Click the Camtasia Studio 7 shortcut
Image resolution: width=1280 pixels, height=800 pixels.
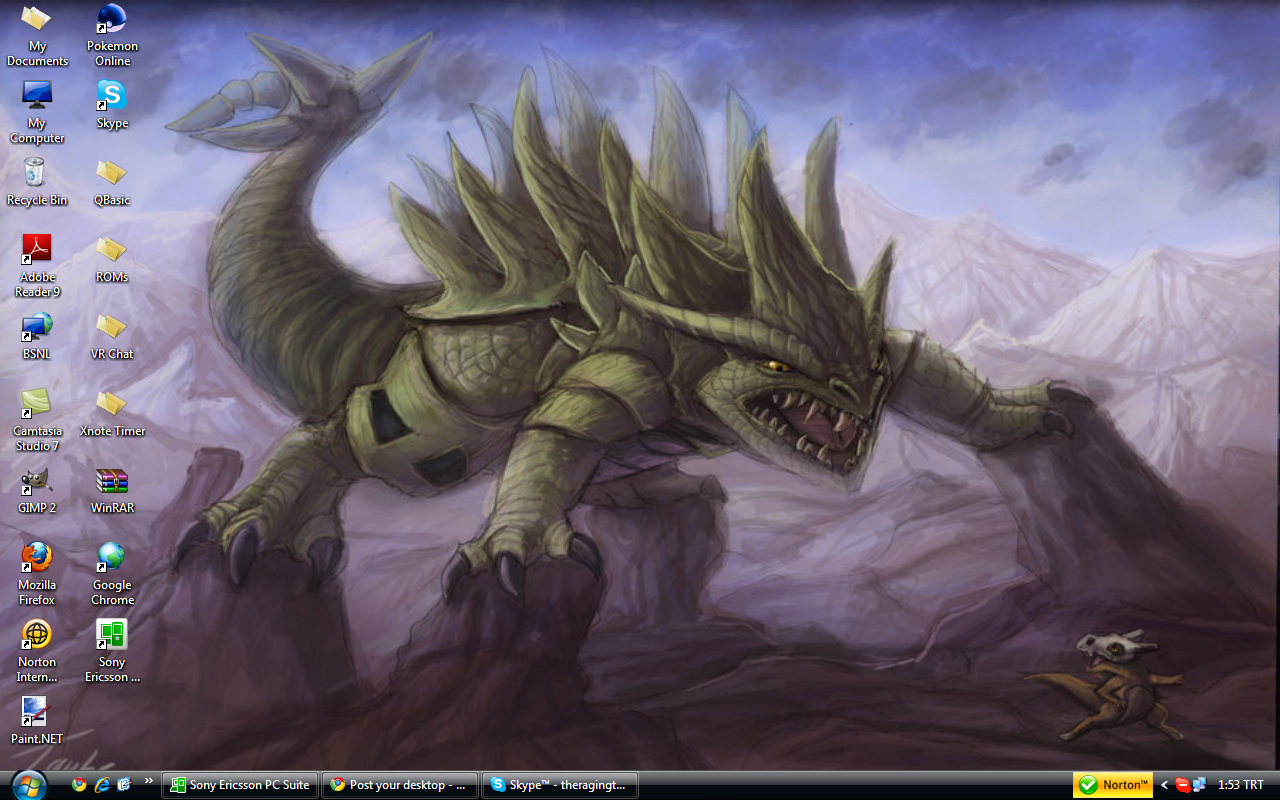[x=37, y=404]
